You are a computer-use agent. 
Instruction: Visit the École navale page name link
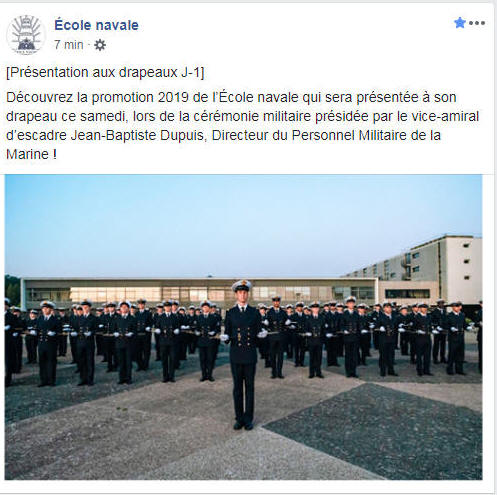[x=96, y=25]
